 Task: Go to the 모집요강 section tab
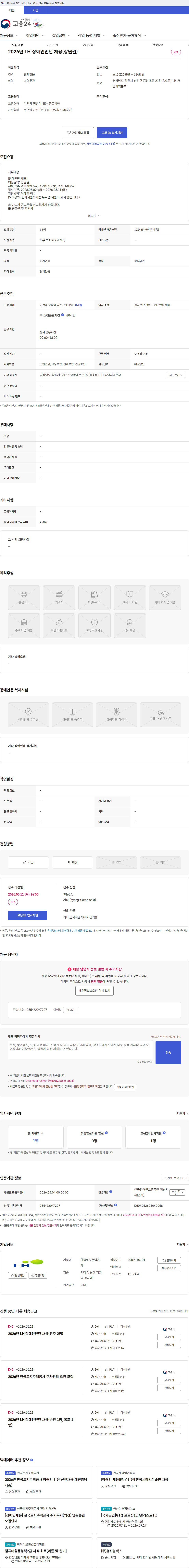click(18, 45)
